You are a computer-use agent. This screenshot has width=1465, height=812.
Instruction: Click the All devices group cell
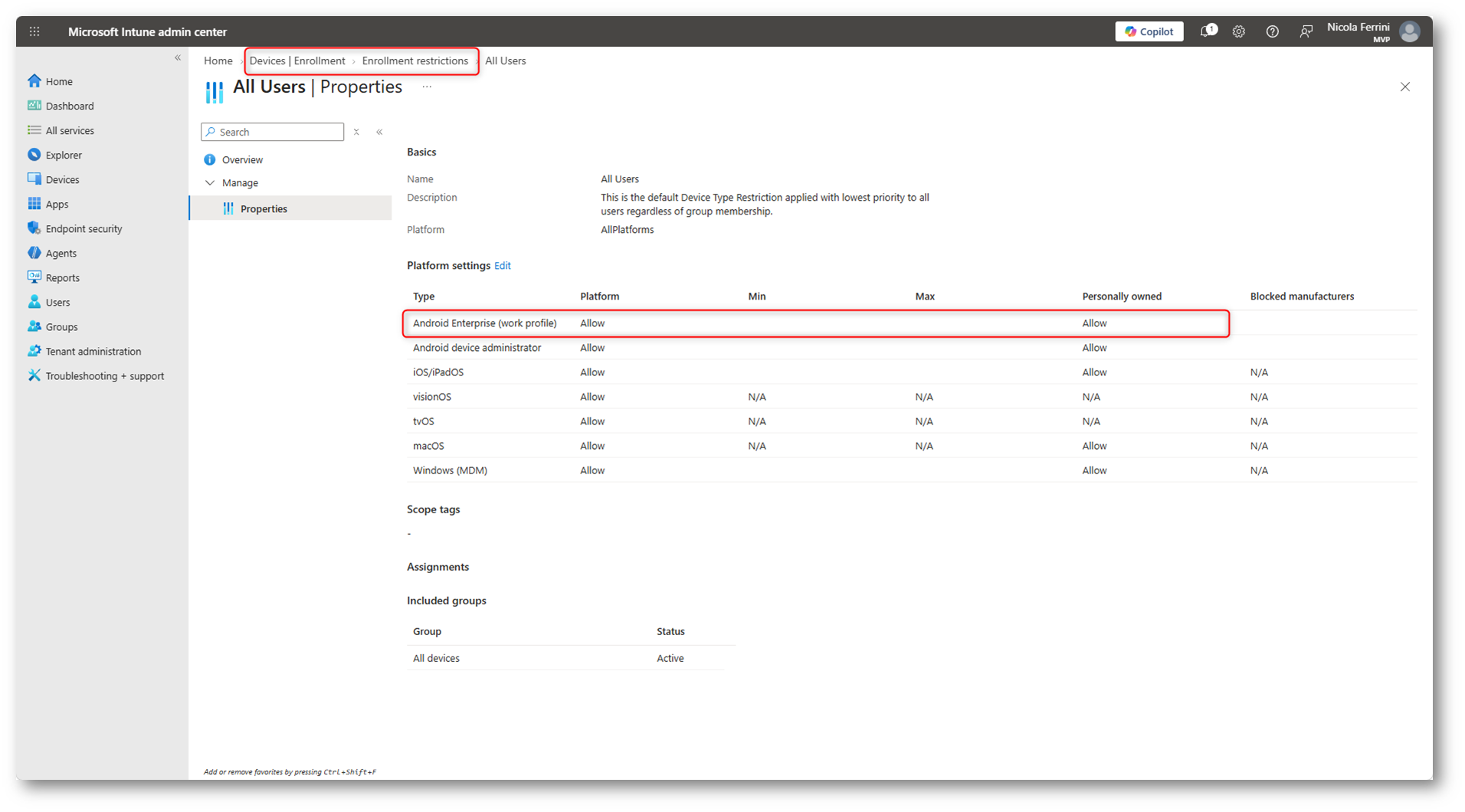[437, 658]
